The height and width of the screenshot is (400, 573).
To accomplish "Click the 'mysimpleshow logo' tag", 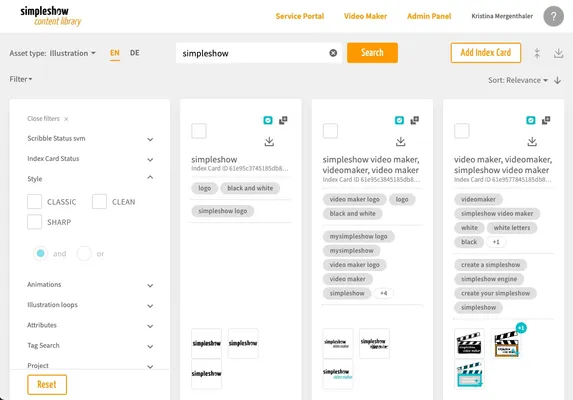I will tap(358, 236).
